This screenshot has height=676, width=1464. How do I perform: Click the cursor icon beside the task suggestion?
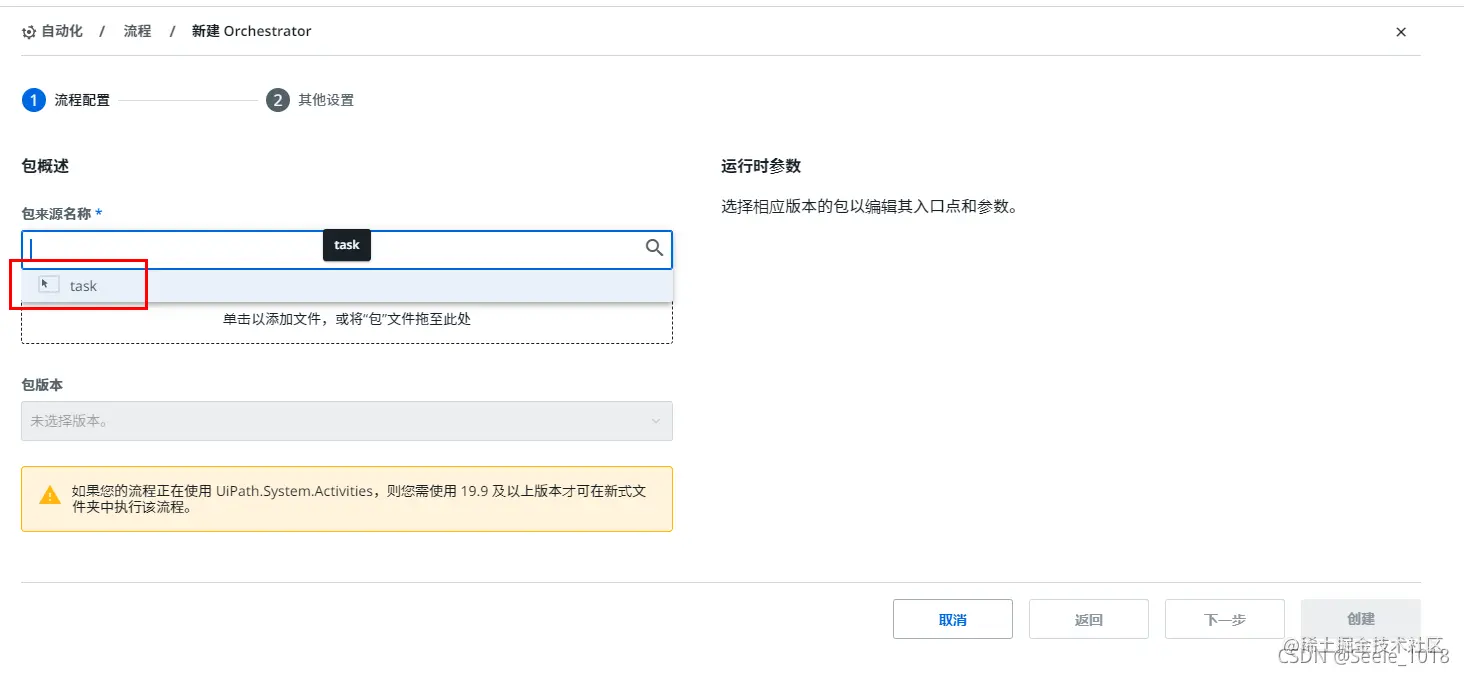pyautogui.click(x=47, y=284)
